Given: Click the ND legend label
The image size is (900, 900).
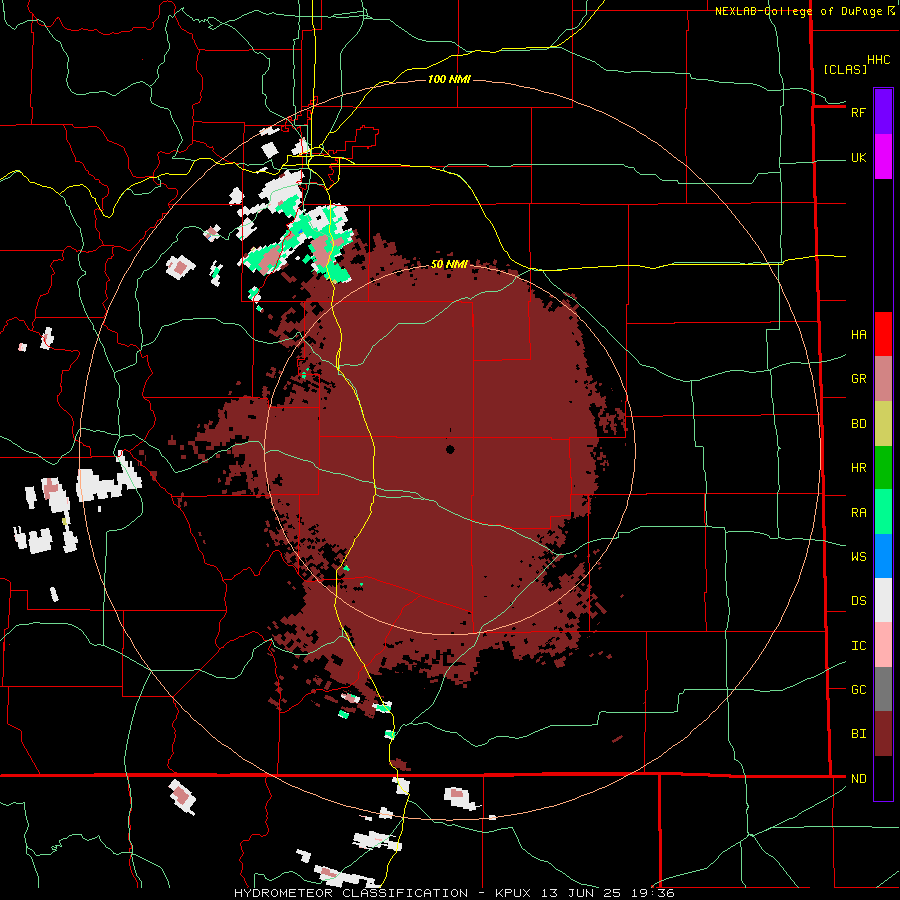Looking at the screenshot, I should [859, 779].
